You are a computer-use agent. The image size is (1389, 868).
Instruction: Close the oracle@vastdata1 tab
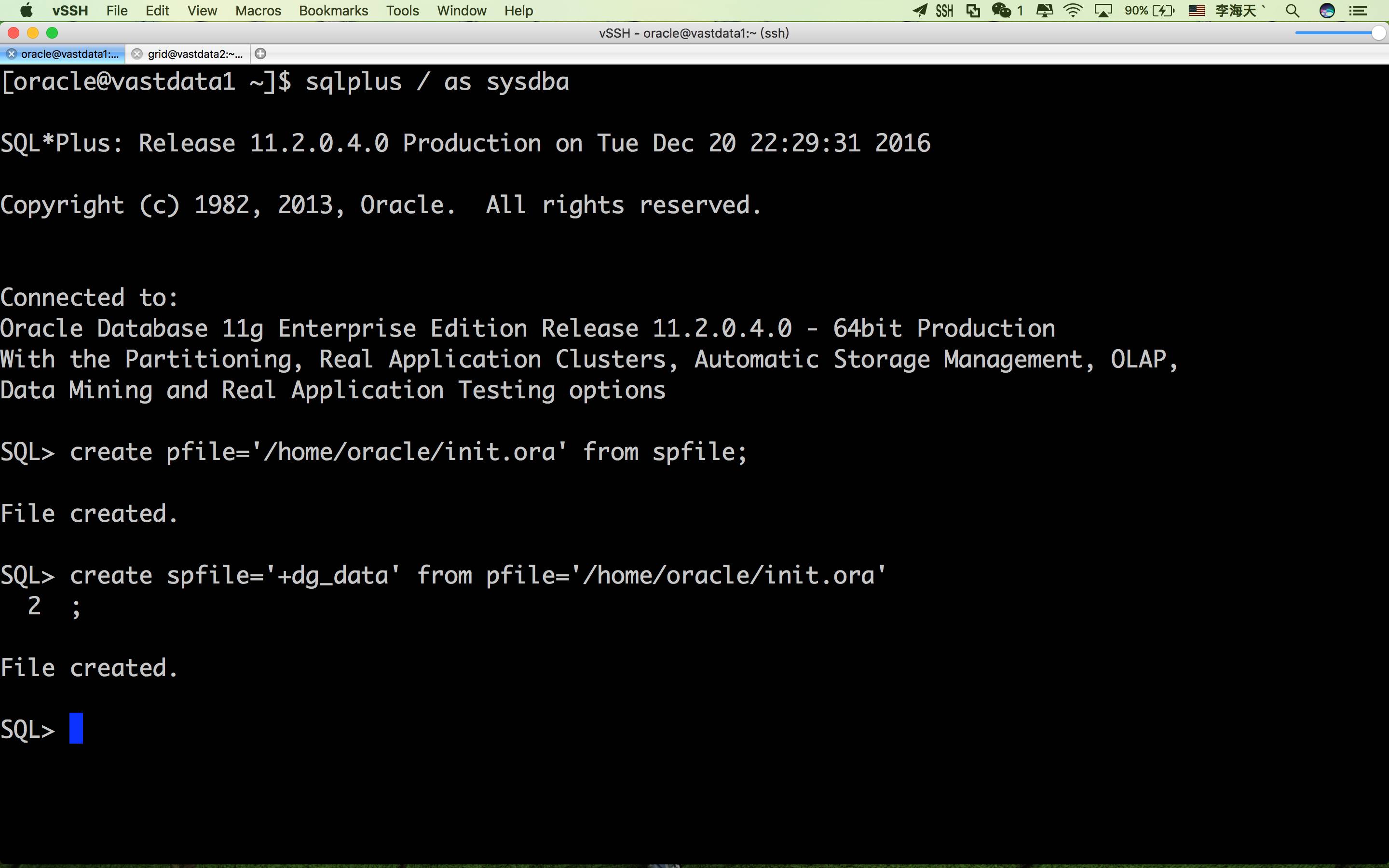(x=11, y=54)
